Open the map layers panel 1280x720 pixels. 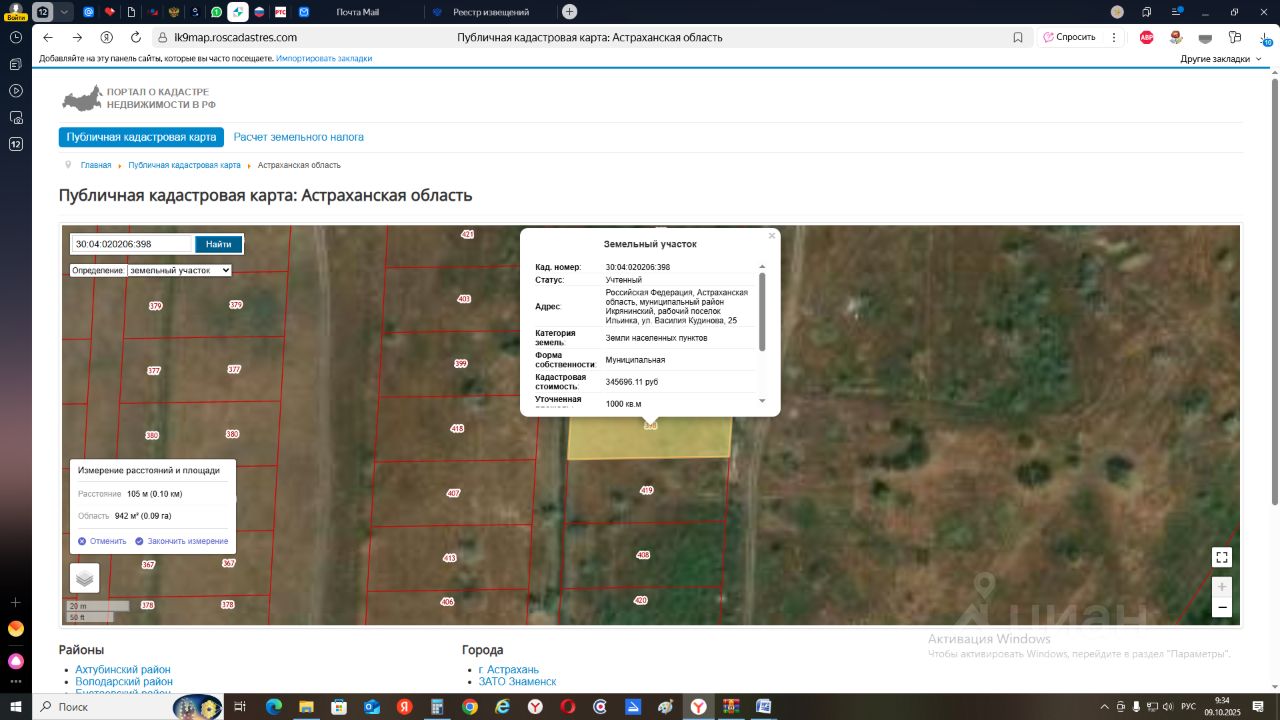click(x=84, y=578)
